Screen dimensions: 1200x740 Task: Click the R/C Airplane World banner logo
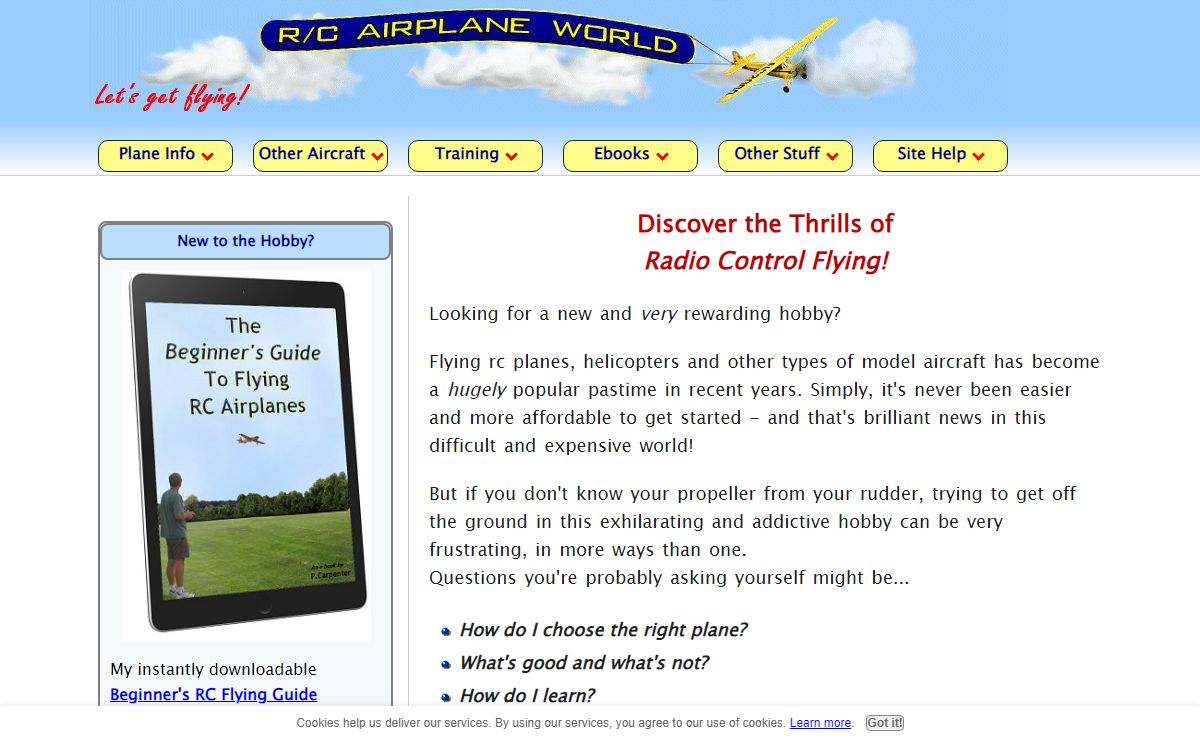[477, 35]
